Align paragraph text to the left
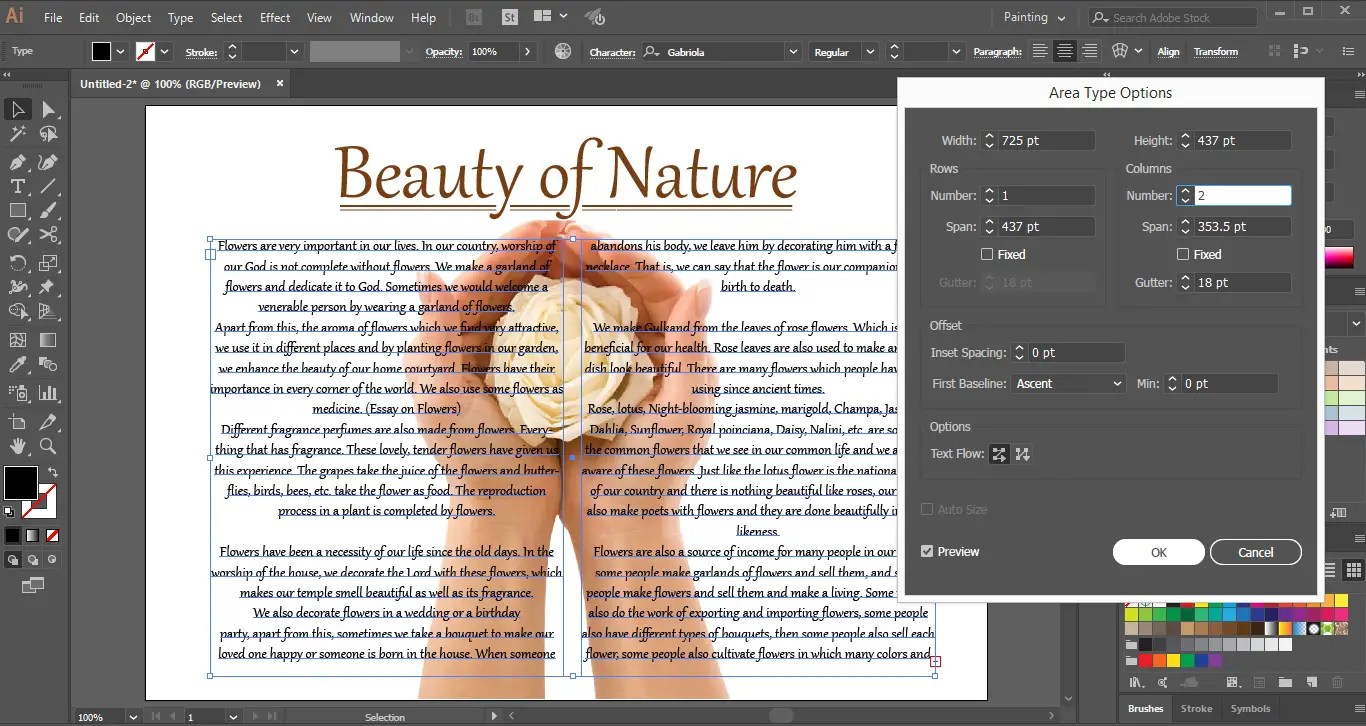The image size is (1366, 726). pos(1041,52)
